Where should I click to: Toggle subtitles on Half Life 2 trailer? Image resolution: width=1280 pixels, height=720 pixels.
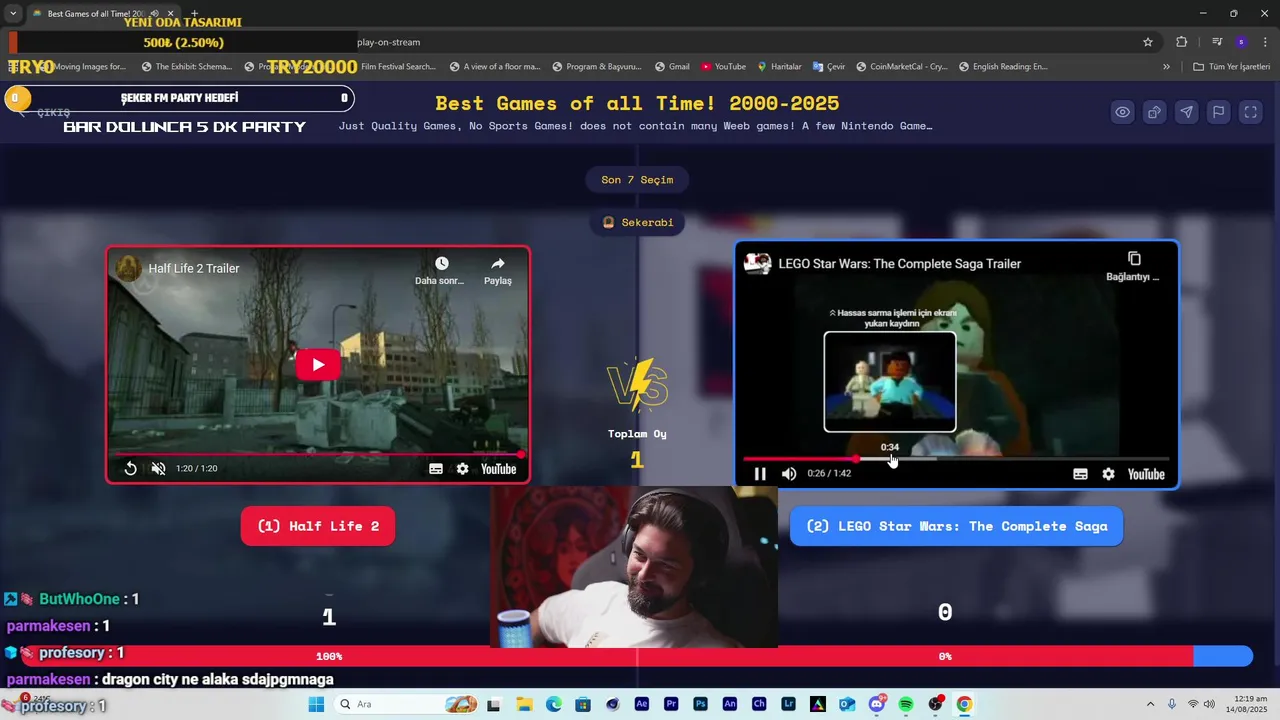pos(436,468)
